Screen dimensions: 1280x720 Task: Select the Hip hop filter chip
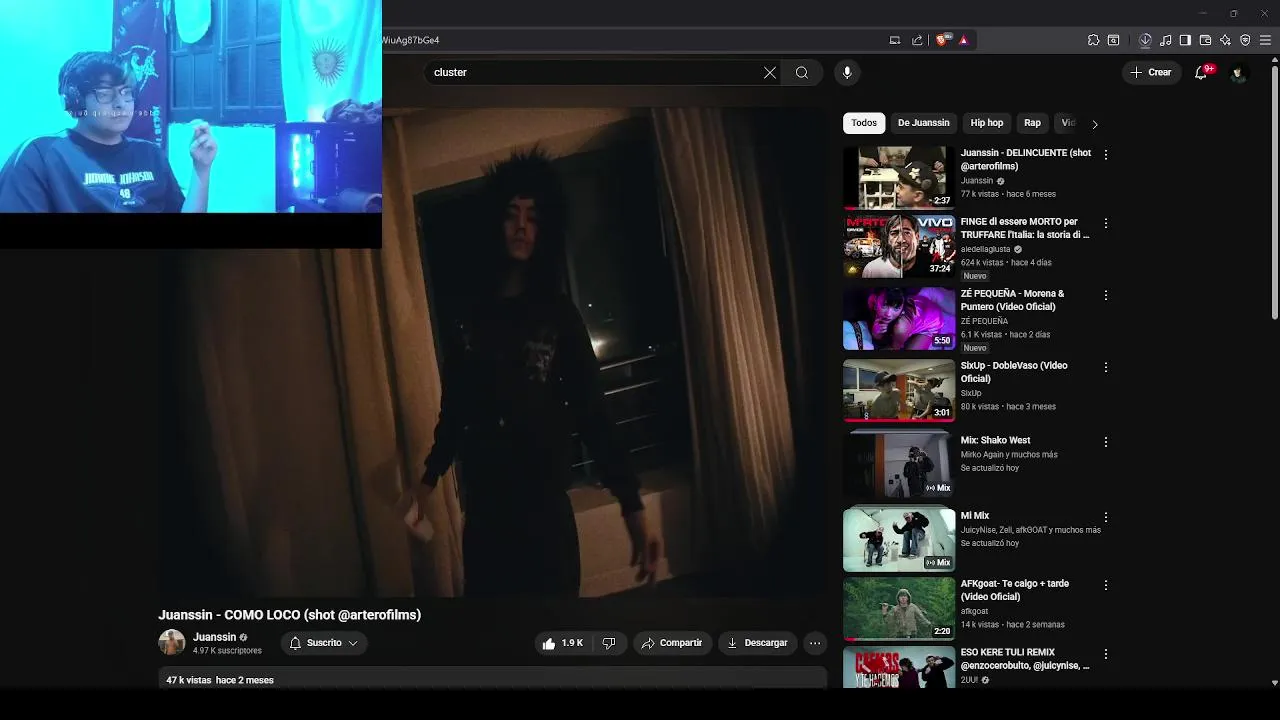point(986,123)
